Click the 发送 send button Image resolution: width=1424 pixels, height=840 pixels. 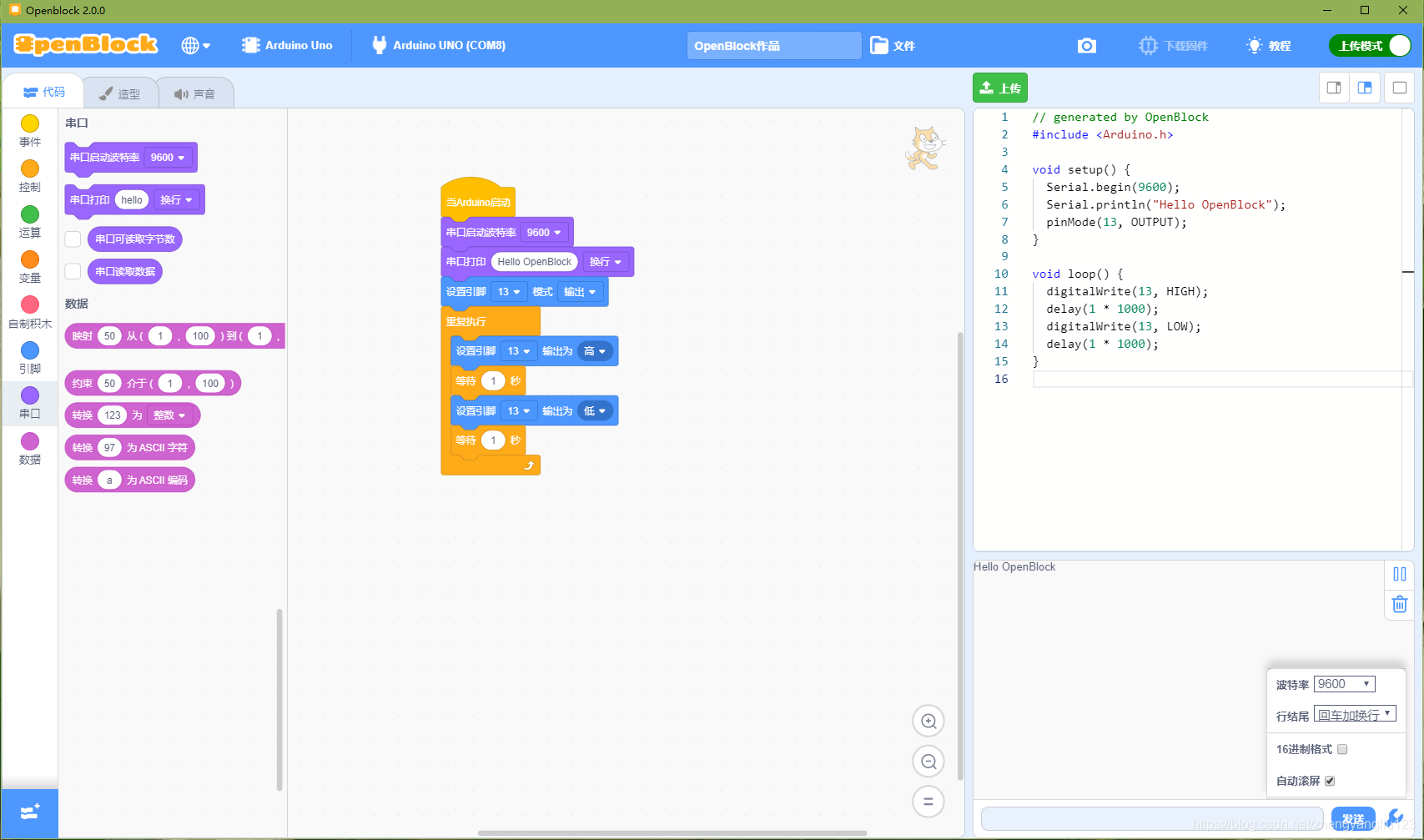coord(1353,818)
